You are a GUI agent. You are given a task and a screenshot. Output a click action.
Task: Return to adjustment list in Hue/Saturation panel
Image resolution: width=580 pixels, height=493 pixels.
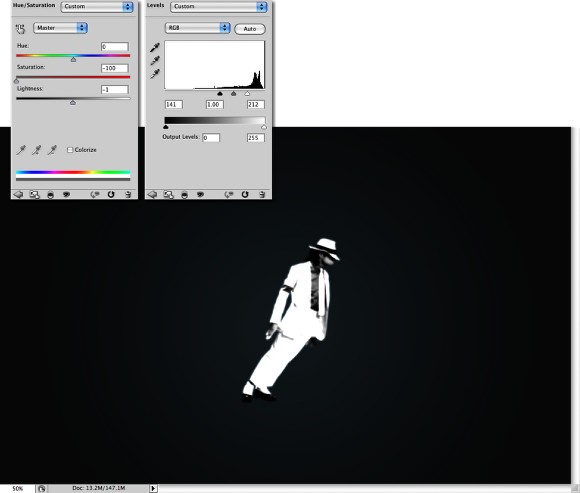point(18,194)
